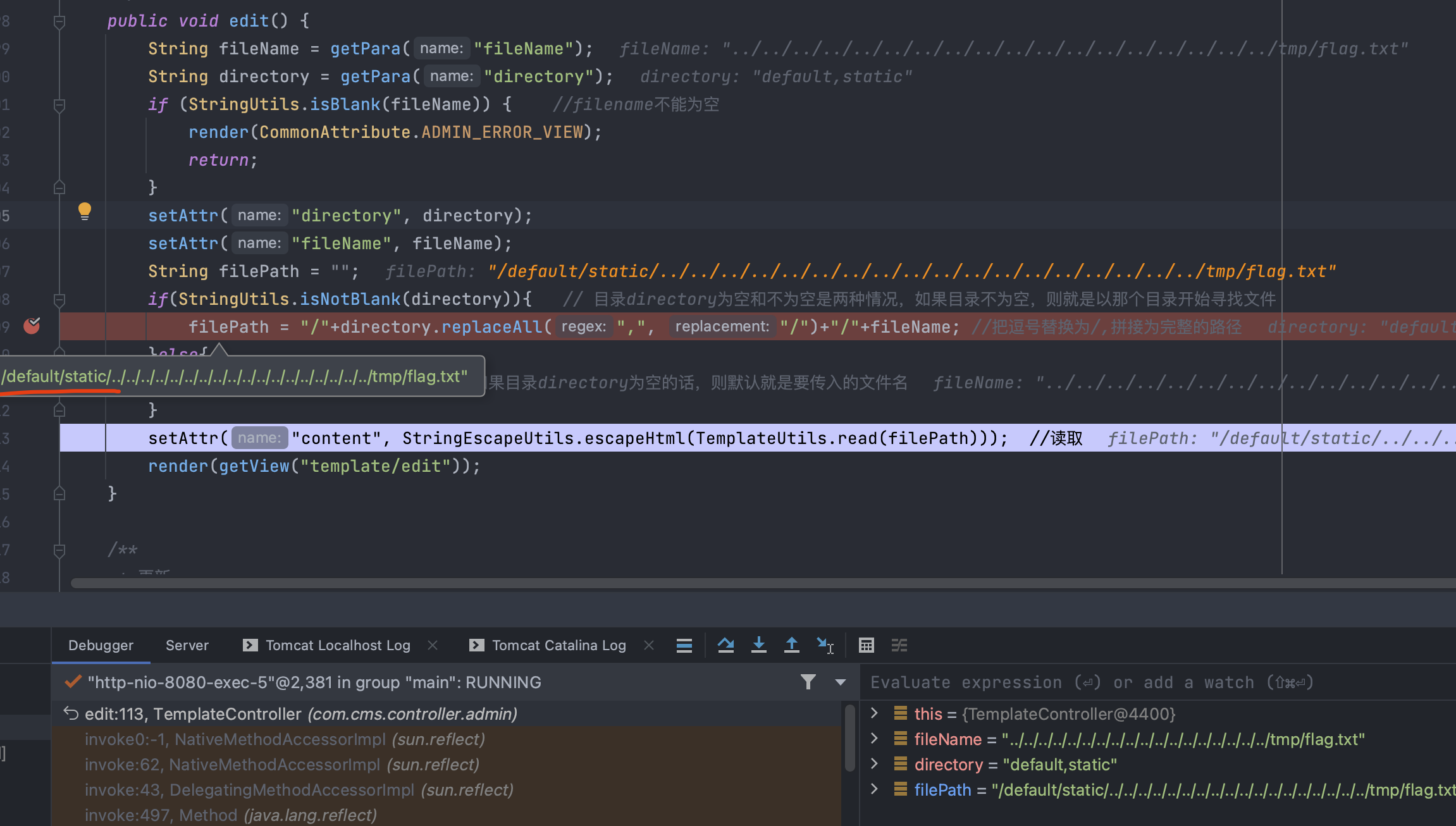Click the Show Execution Point icon
The width and height of the screenshot is (1456, 826).
(x=684, y=645)
